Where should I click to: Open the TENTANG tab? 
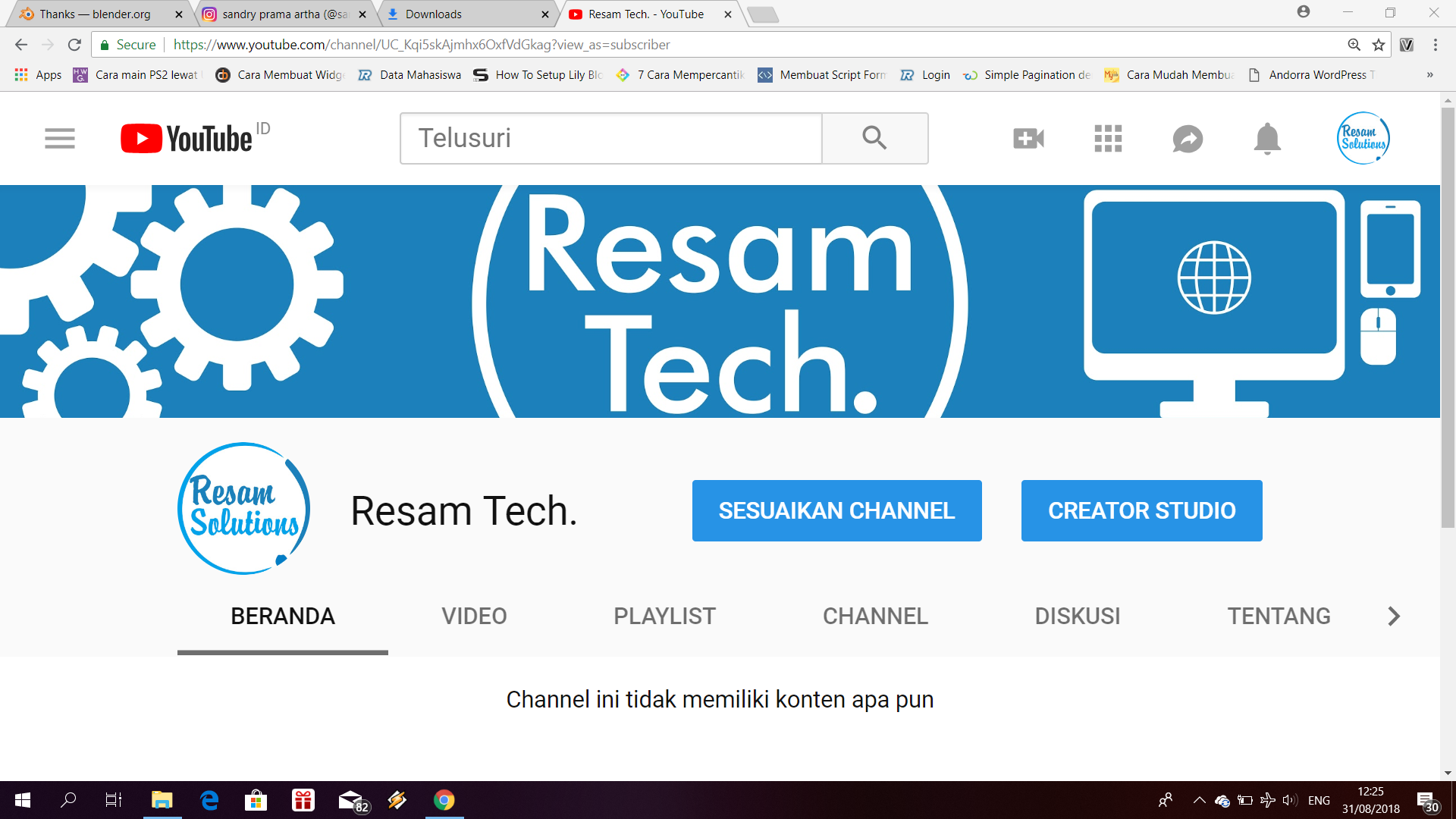[x=1279, y=616]
